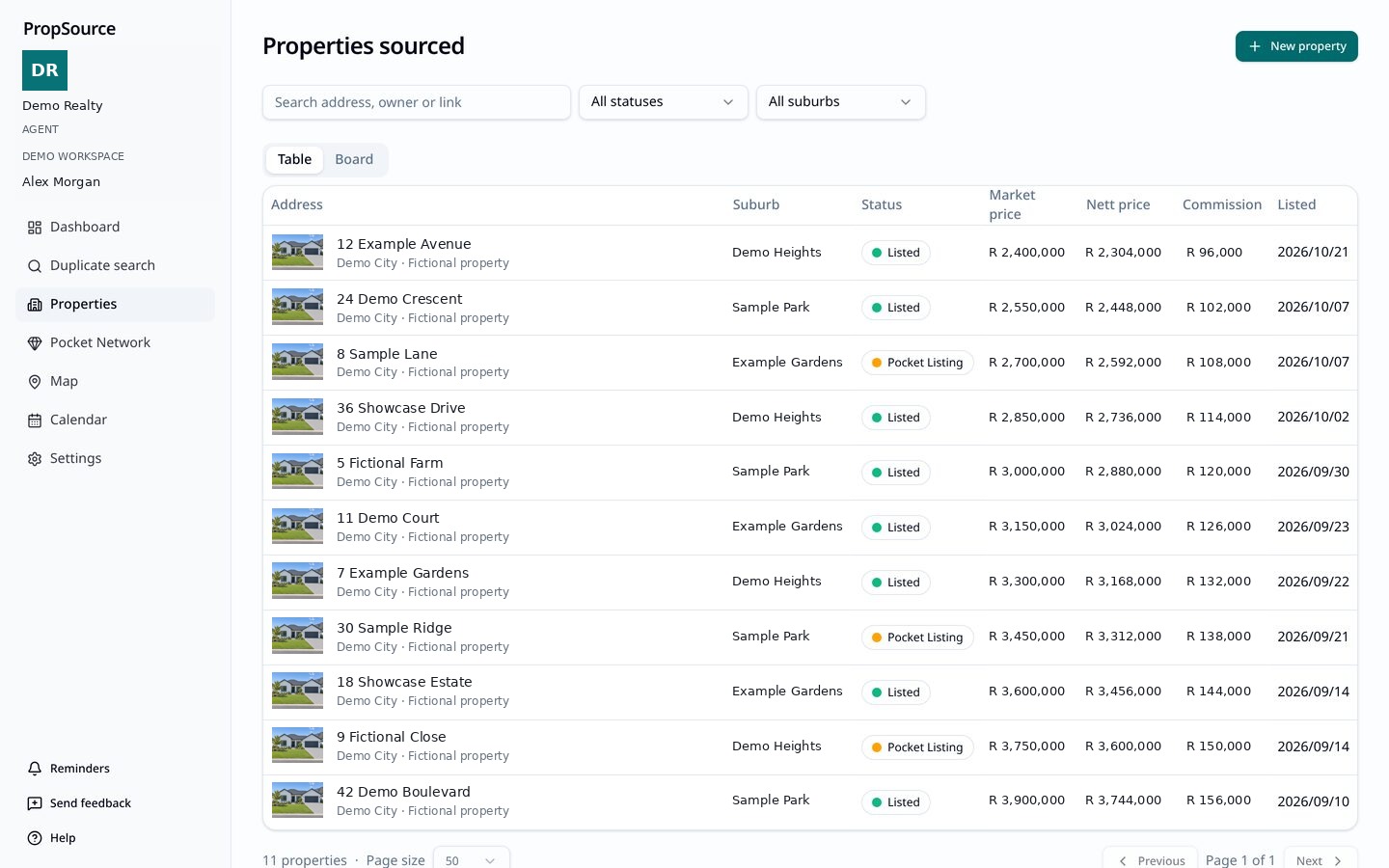Open the 36 Showcase Drive property link
The height and width of the screenshot is (868, 1389).
[x=401, y=409]
